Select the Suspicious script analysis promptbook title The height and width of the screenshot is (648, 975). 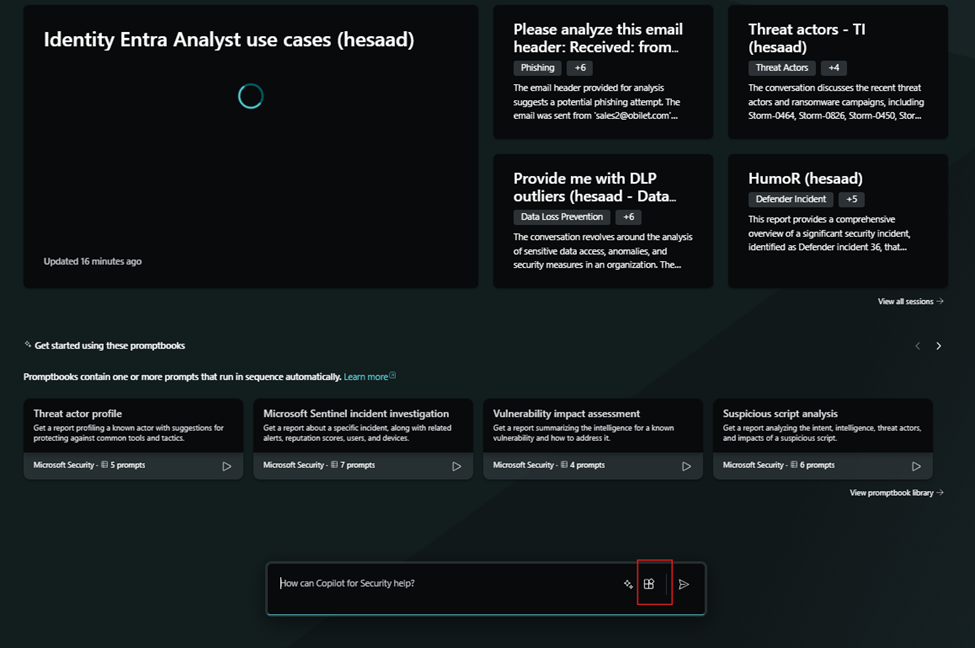(x=780, y=414)
